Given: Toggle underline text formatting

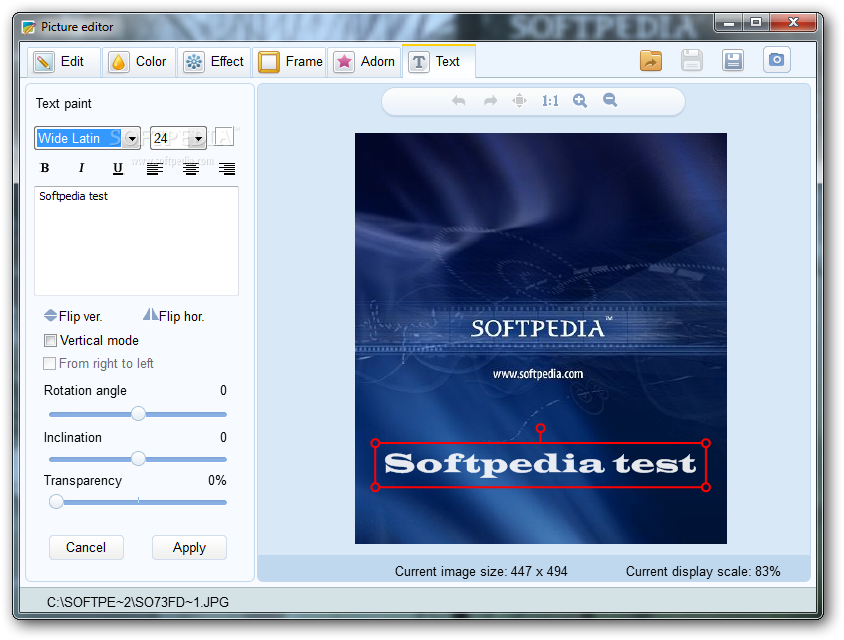Looking at the screenshot, I should (x=118, y=168).
